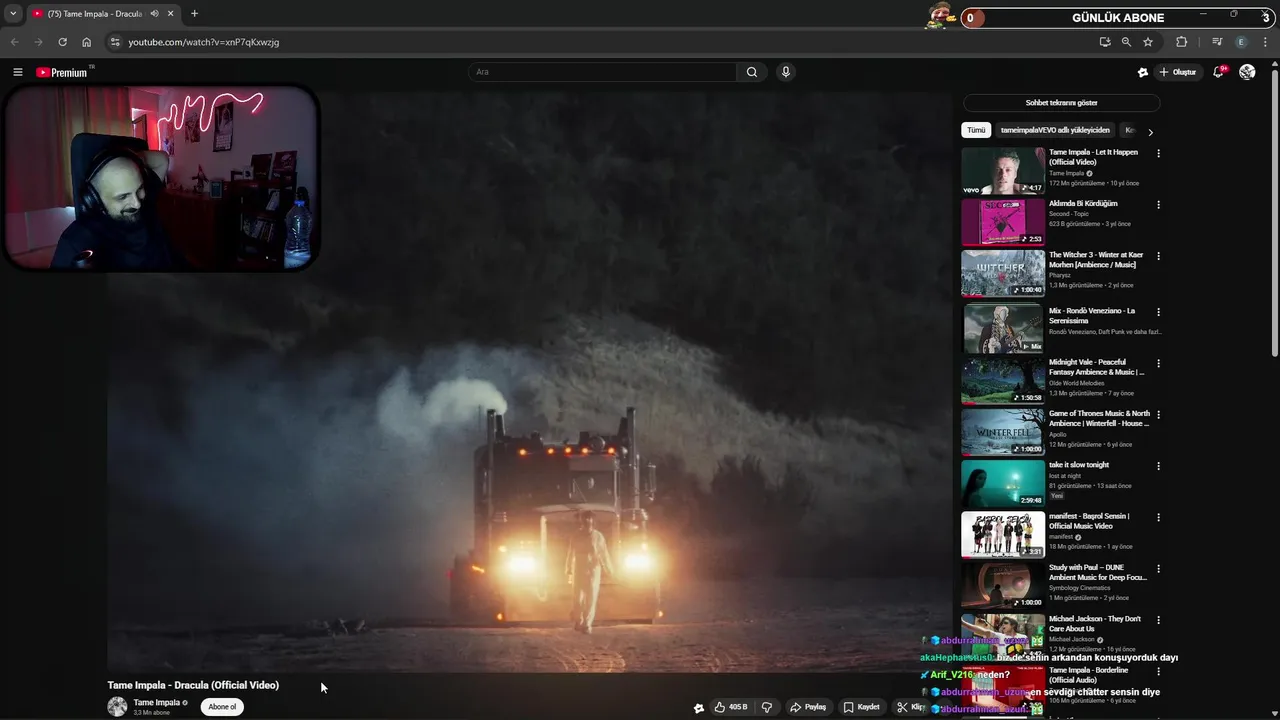Open options for The Witcher 3 video

[x=1158, y=256]
